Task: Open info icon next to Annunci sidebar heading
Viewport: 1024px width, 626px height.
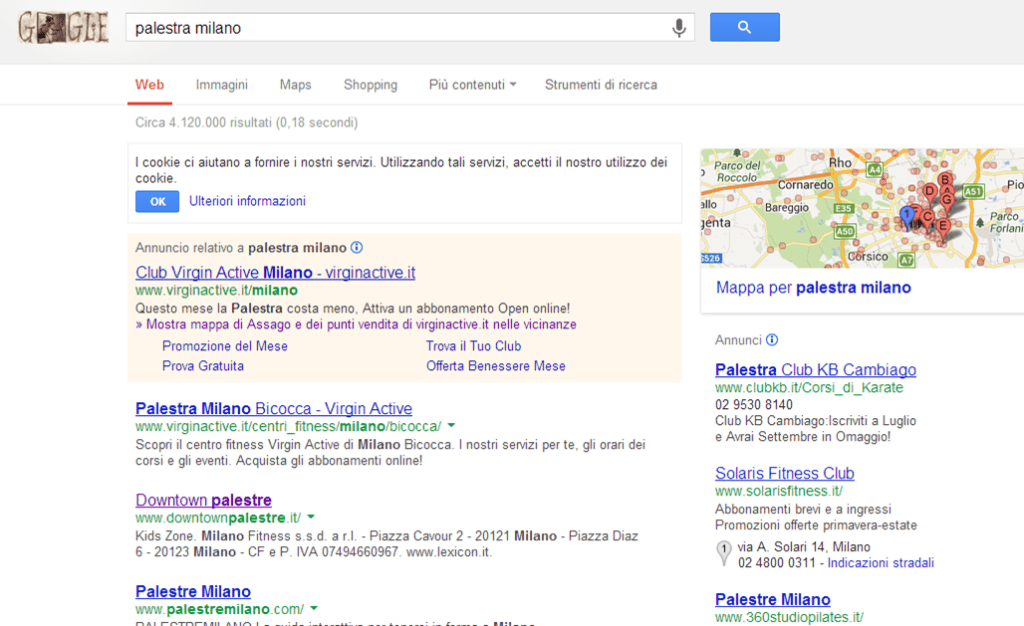Action: click(772, 339)
